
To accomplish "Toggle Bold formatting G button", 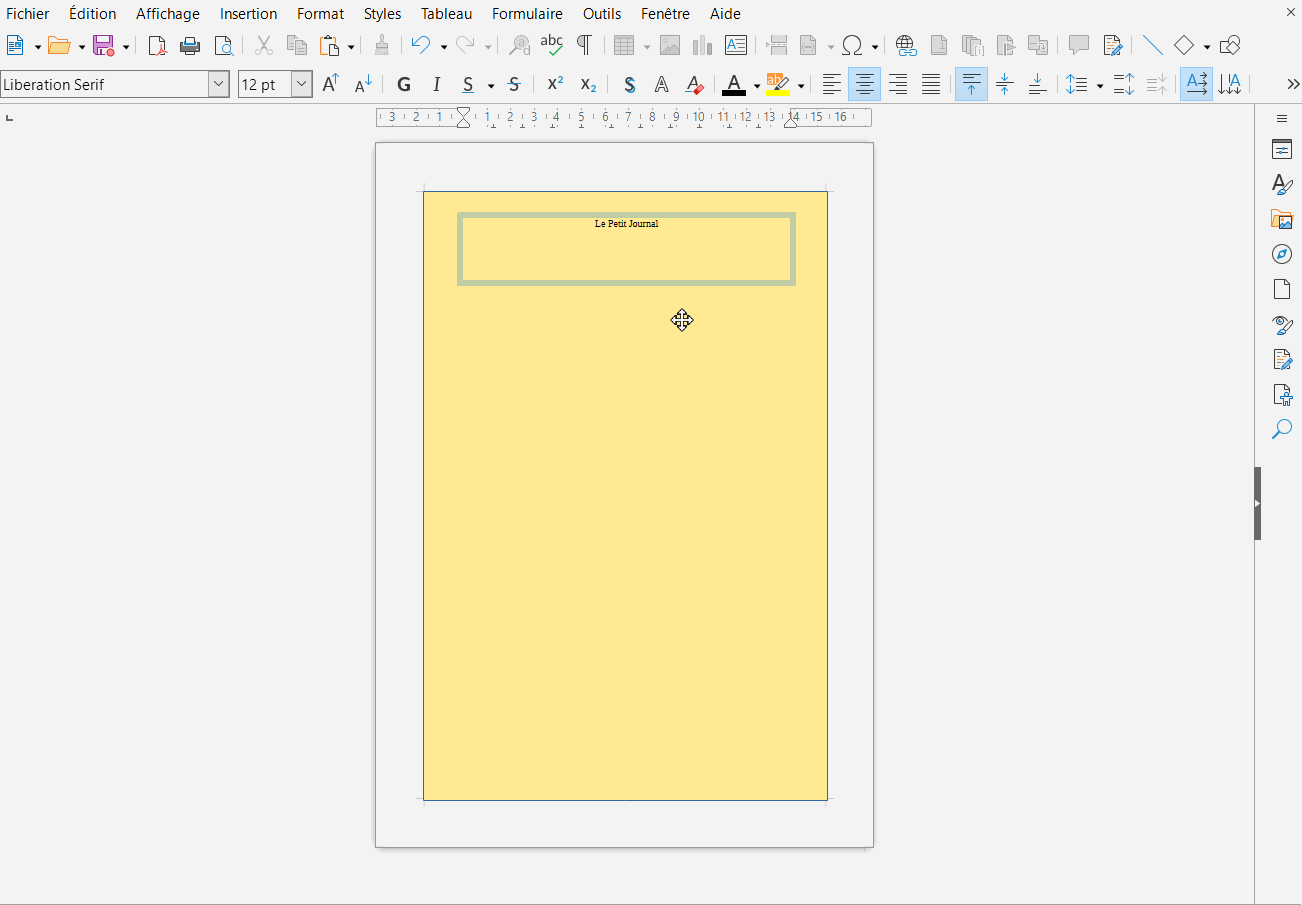I will point(404,85).
